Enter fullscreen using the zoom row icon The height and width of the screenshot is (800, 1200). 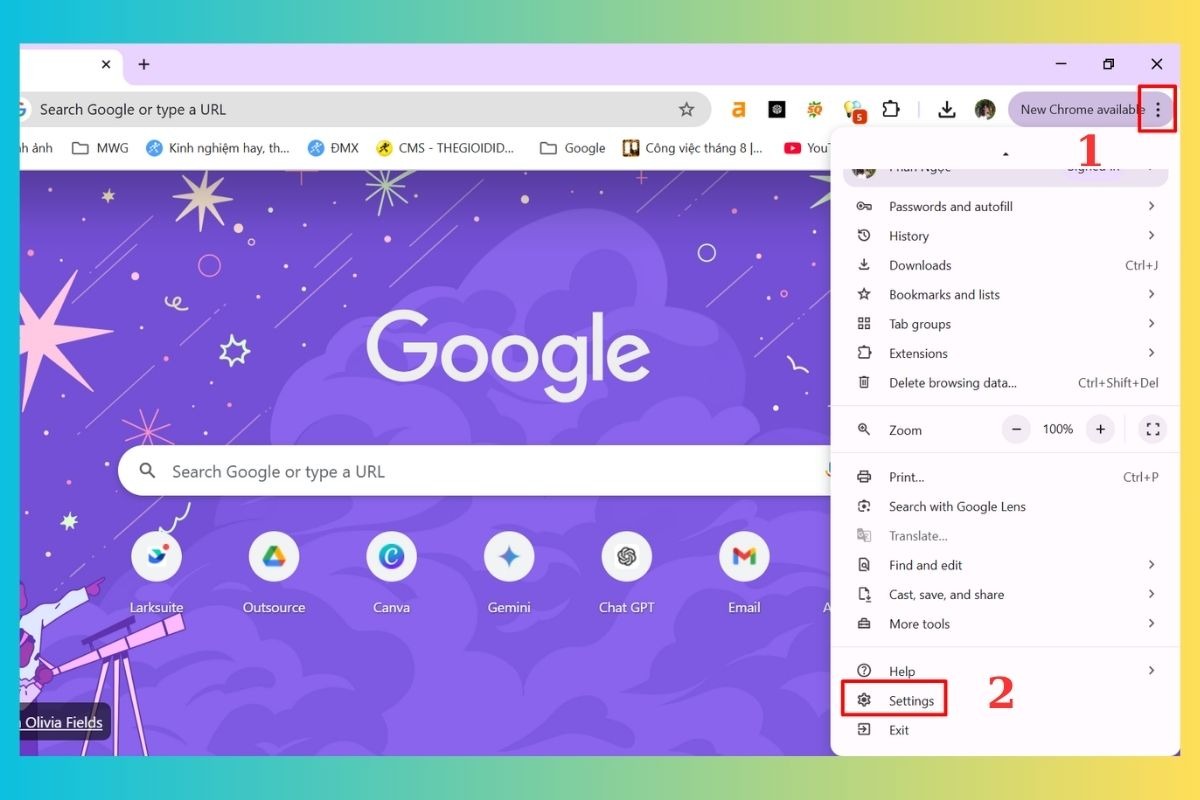pyautogui.click(x=1153, y=429)
